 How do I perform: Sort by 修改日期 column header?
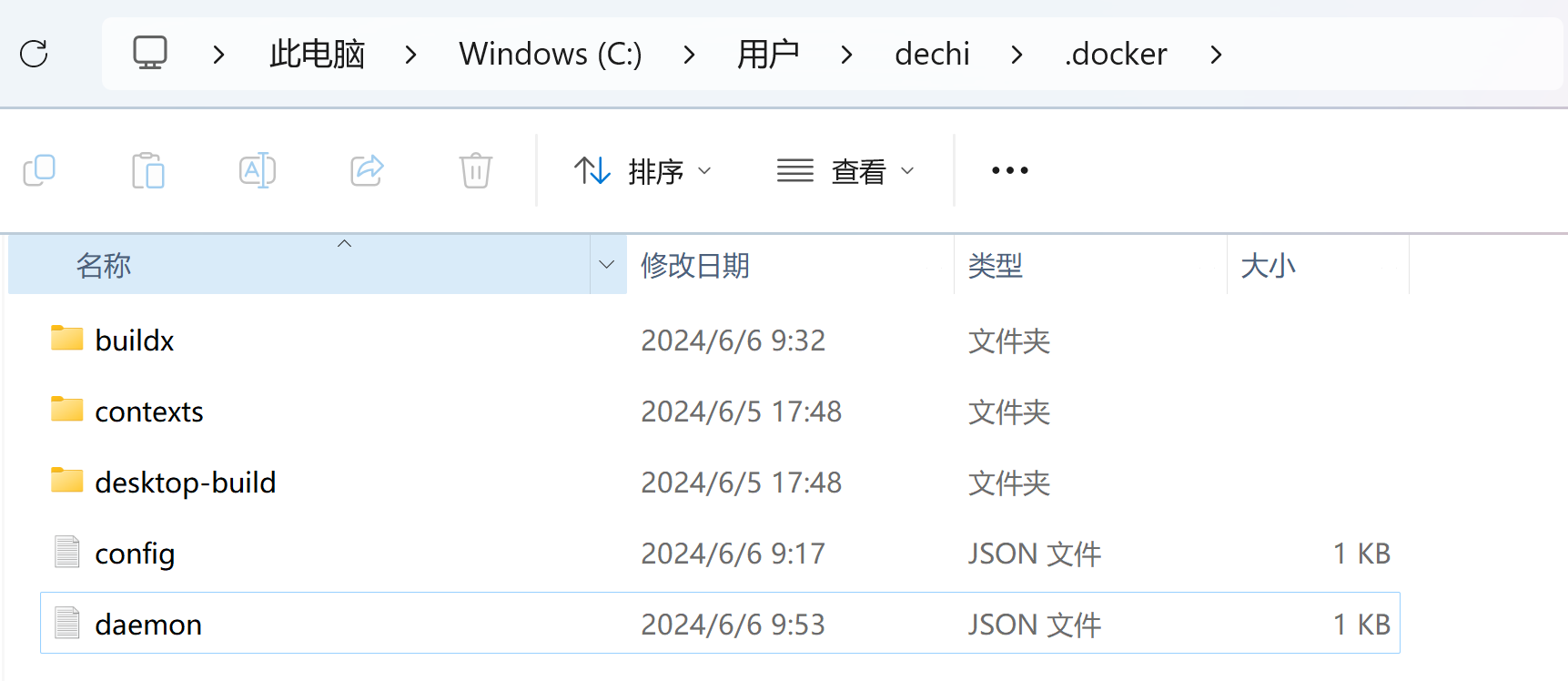(695, 266)
